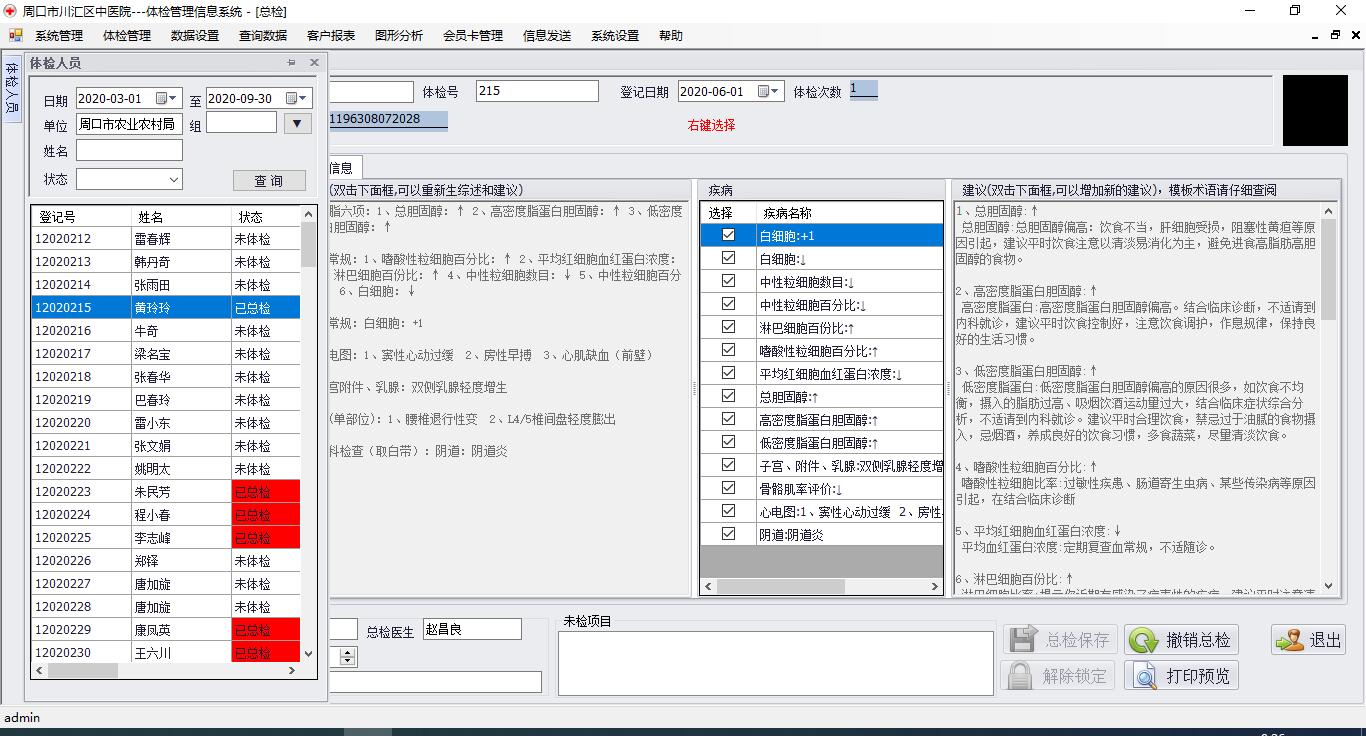The width and height of the screenshot is (1366, 736).
Task: Click the 体检人员 vertical side tab
Action: pyautogui.click(x=12, y=88)
